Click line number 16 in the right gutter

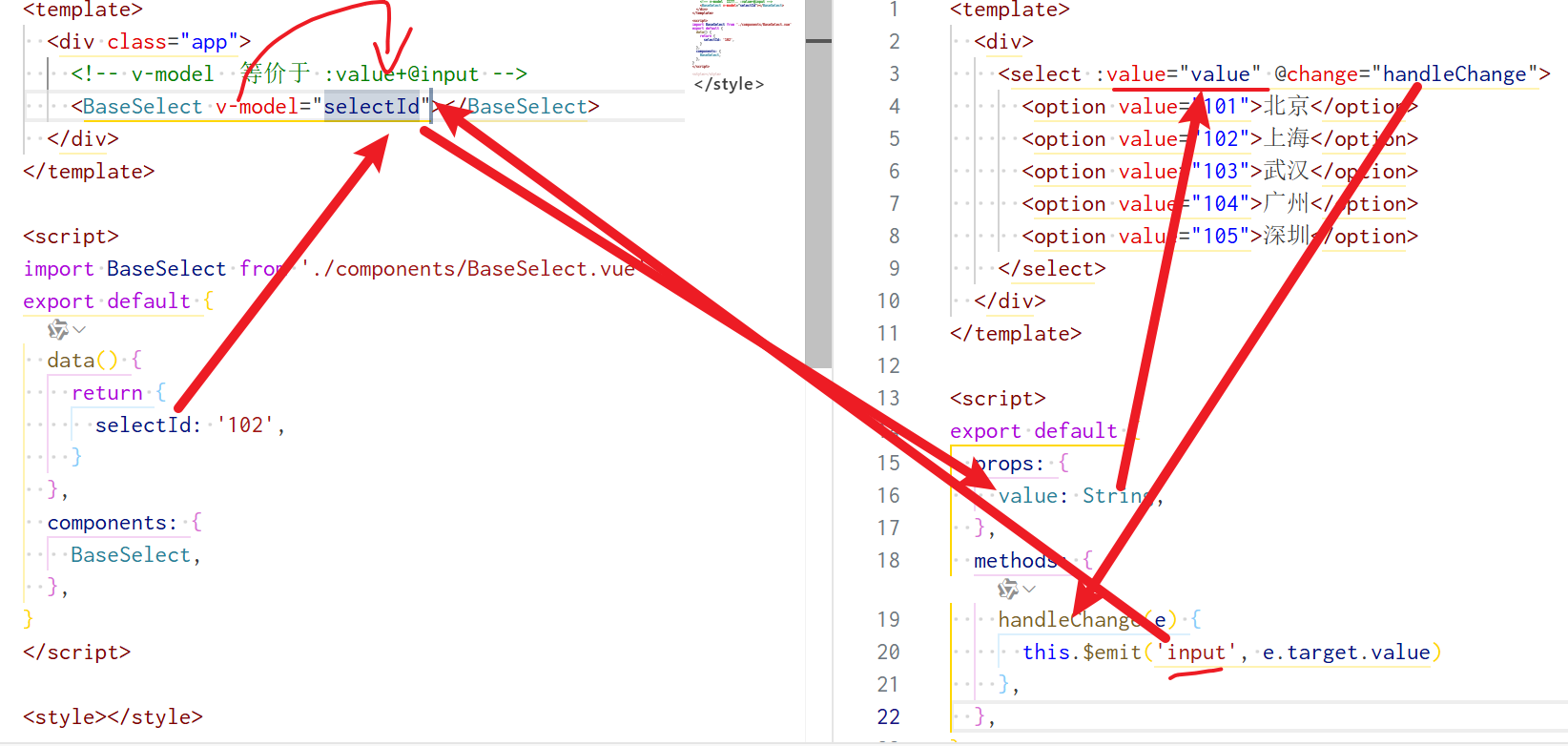click(x=889, y=495)
